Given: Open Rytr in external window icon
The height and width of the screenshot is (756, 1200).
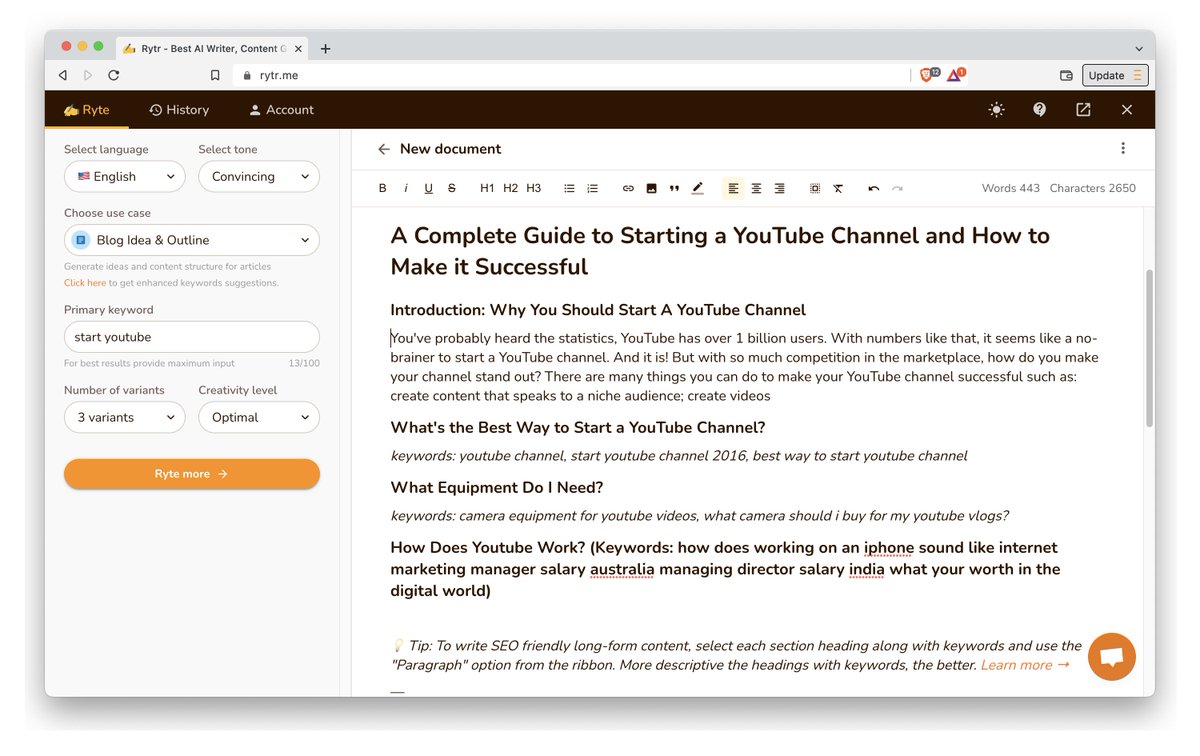Looking at the screenshot, I should (x=1083, y=110).
